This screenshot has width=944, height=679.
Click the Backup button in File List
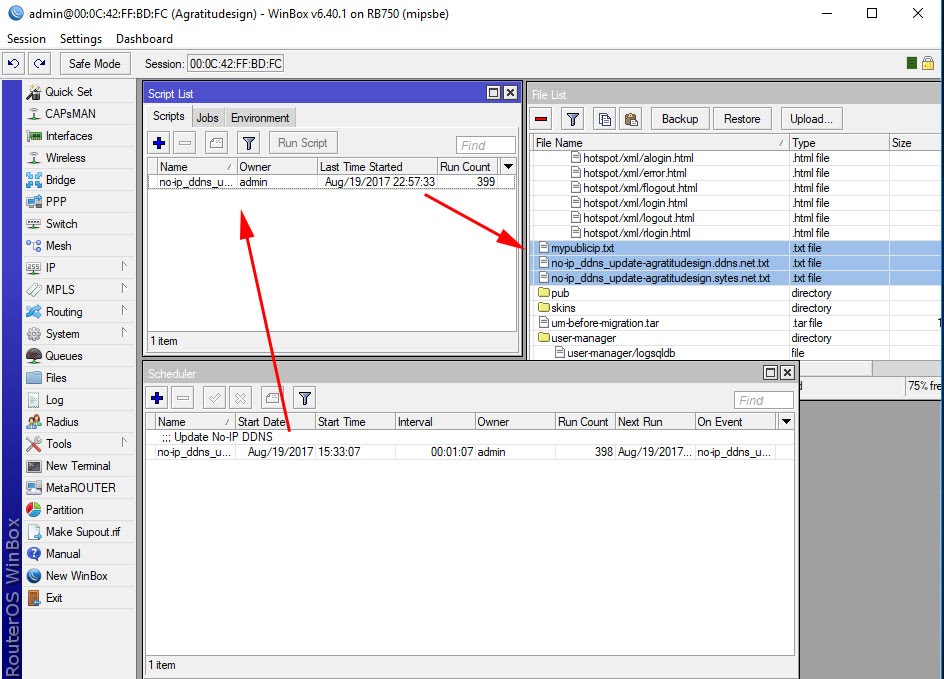click(x=680, y=118)
